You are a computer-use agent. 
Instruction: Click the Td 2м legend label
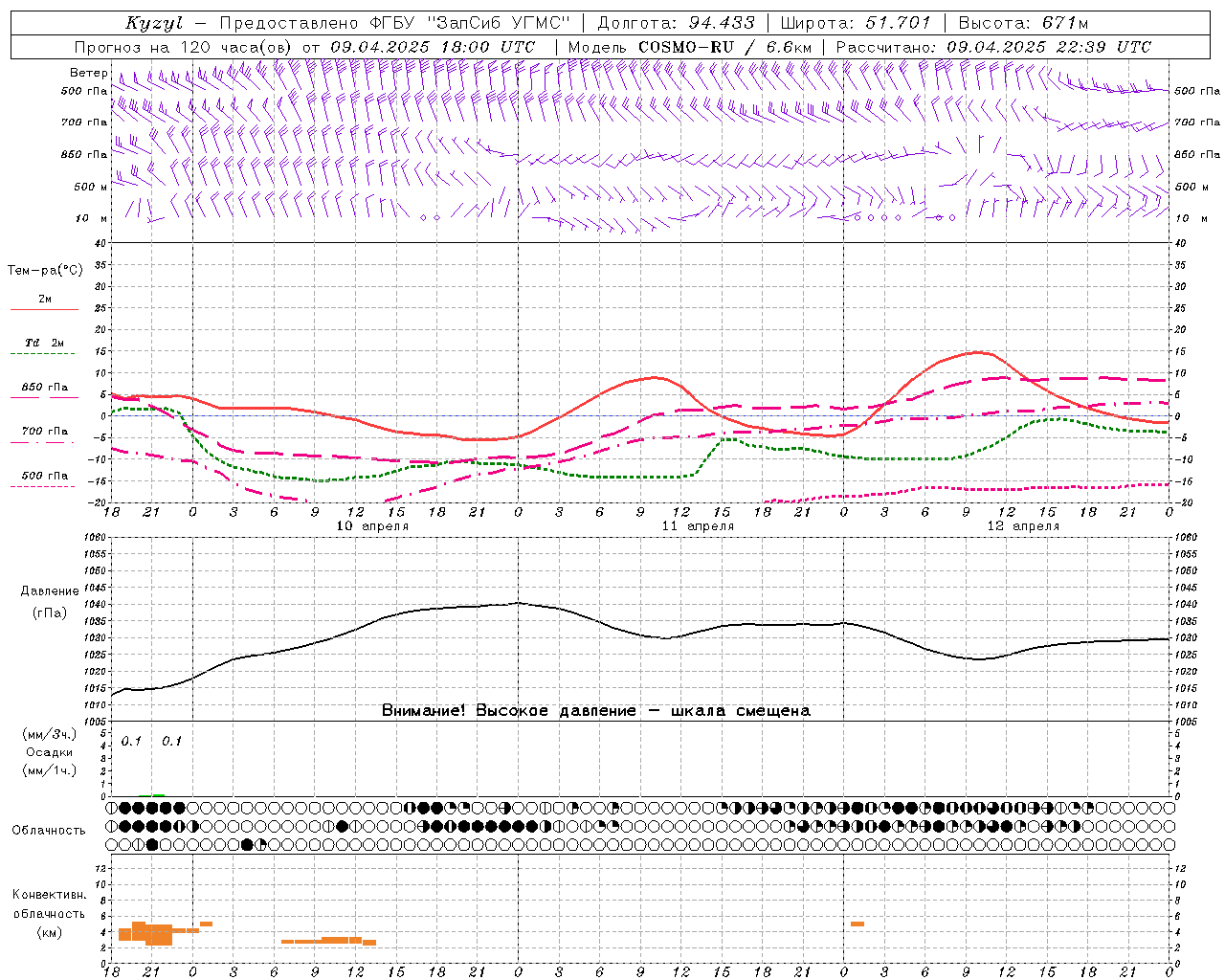point(44,343)
